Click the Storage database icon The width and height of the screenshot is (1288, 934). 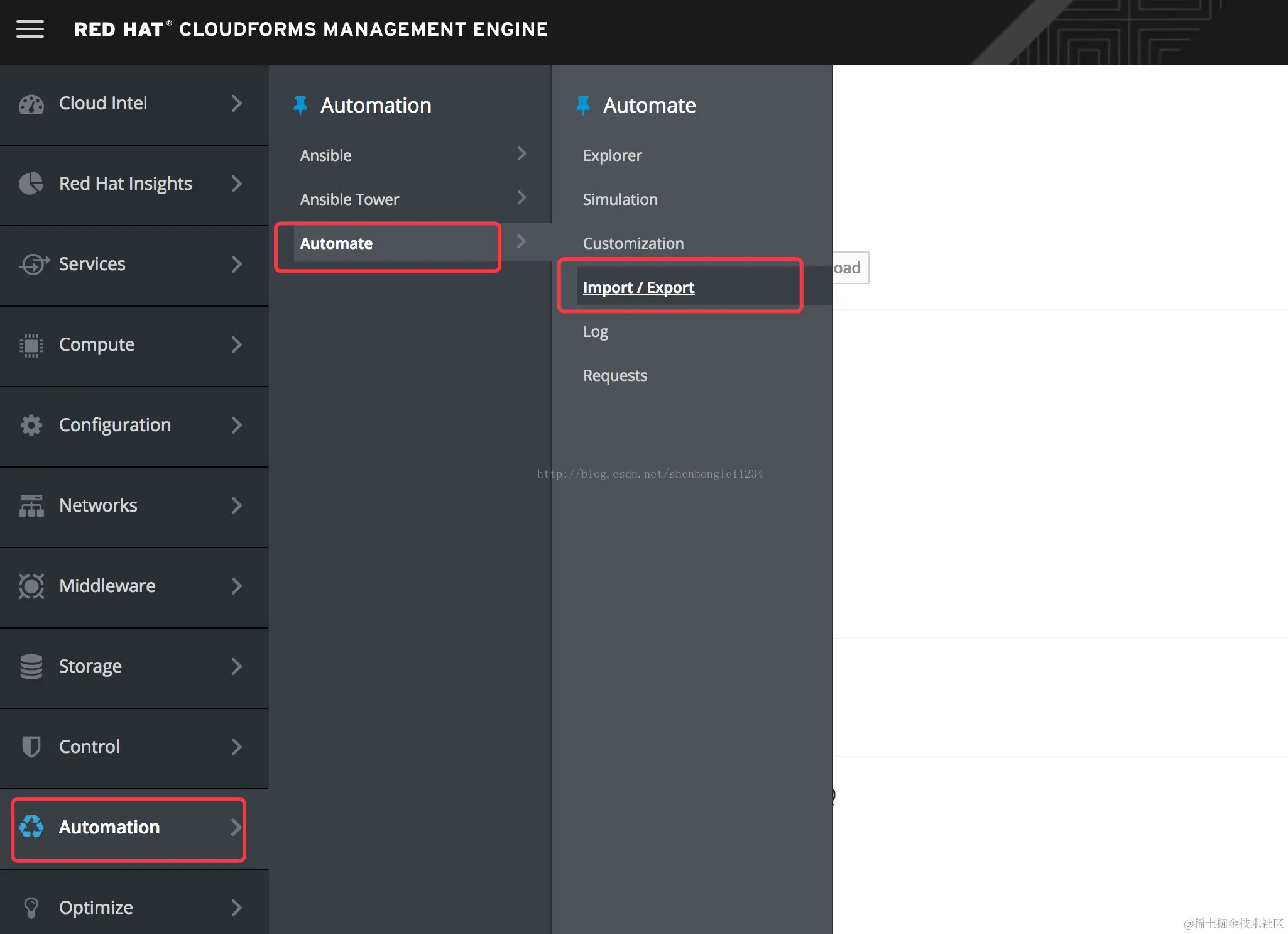[x=31, y=667]
